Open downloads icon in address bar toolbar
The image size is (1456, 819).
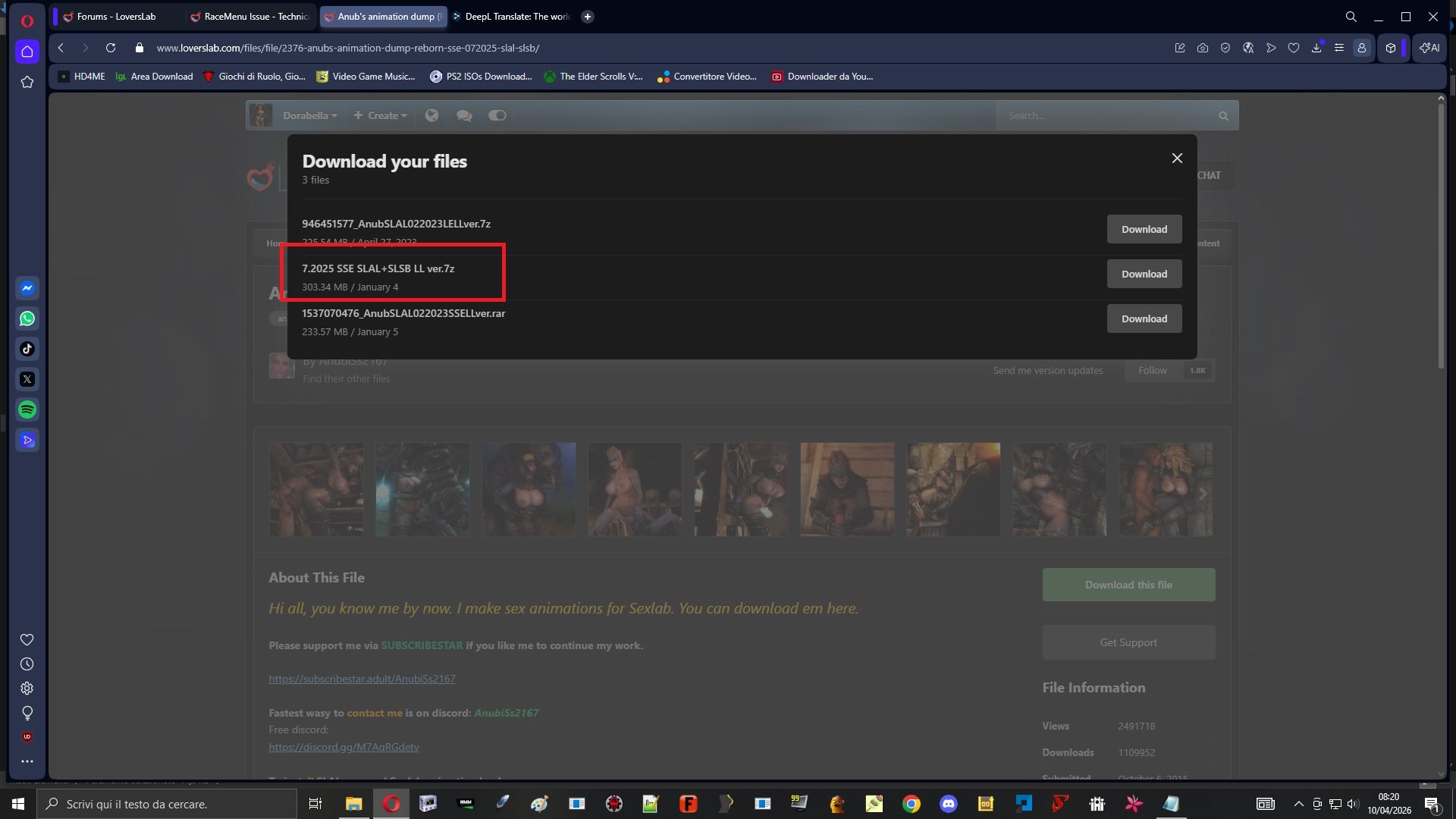click(1316, 48)
